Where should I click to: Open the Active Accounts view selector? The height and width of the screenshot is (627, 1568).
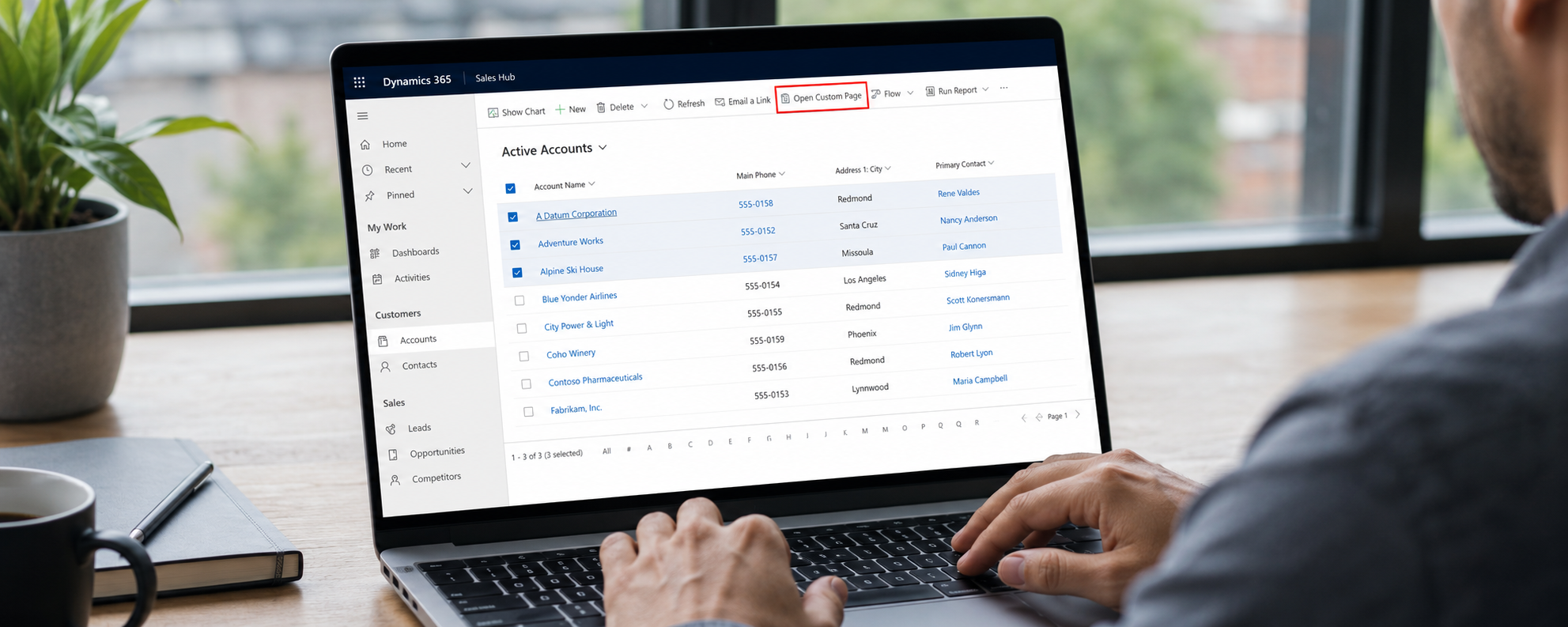[603, 147]
